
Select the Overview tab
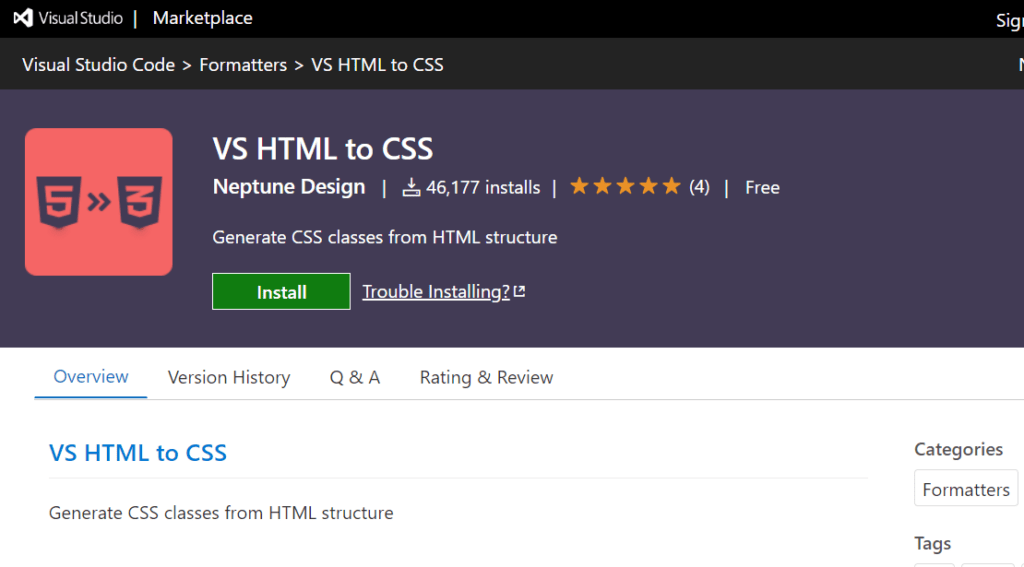point(91,377)
